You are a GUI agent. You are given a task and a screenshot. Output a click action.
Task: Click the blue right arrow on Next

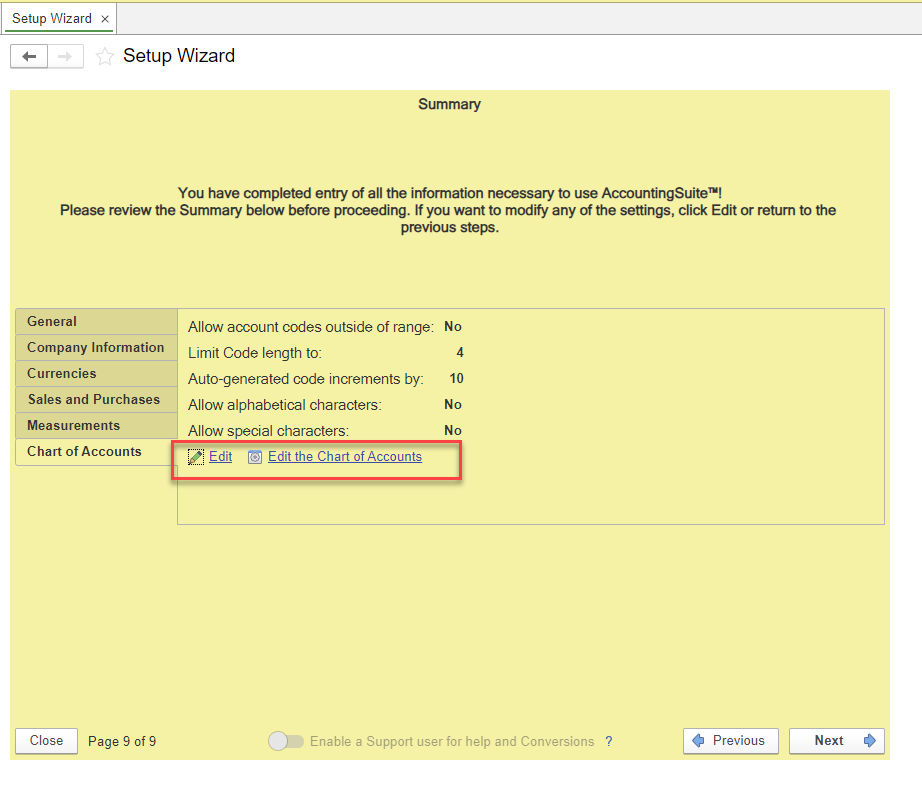869,741
